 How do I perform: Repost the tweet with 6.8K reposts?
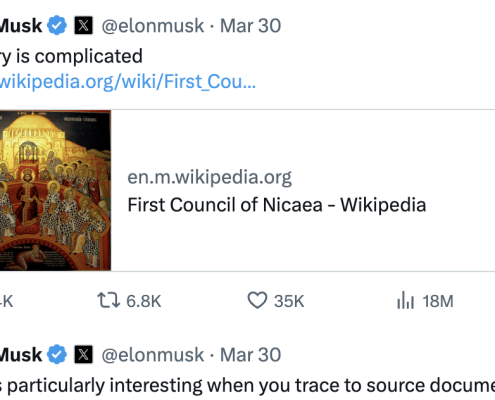coord(108,300)
